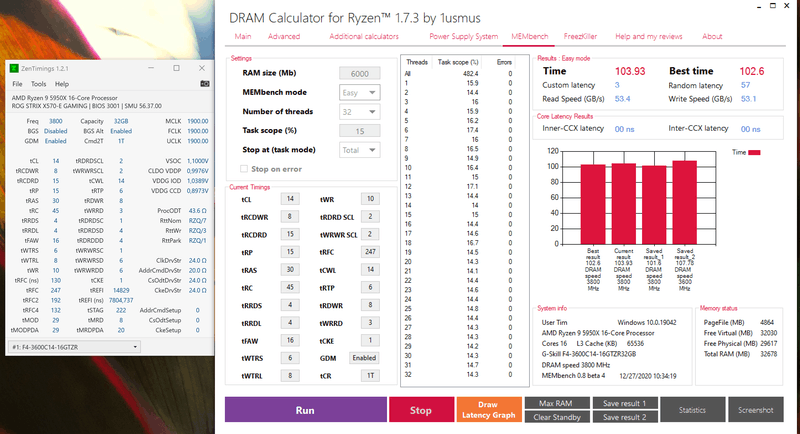
Task: Click the thread 32 row in results table
Action: click(x=458, y=374)
